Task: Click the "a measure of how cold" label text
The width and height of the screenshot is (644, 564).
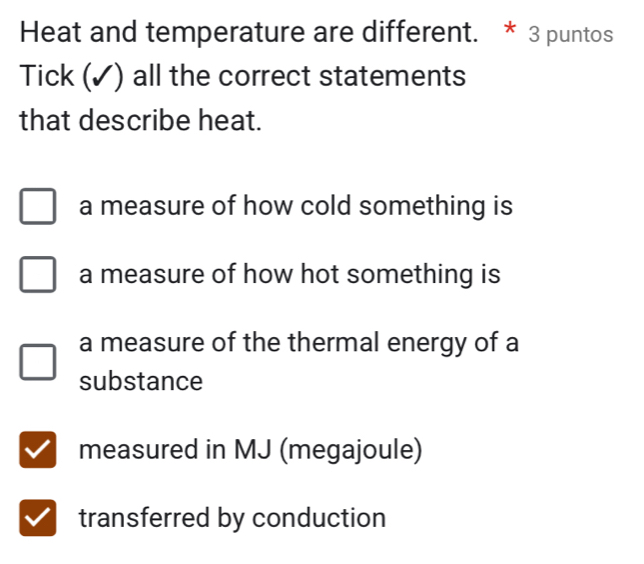Action: coord(296,207)
